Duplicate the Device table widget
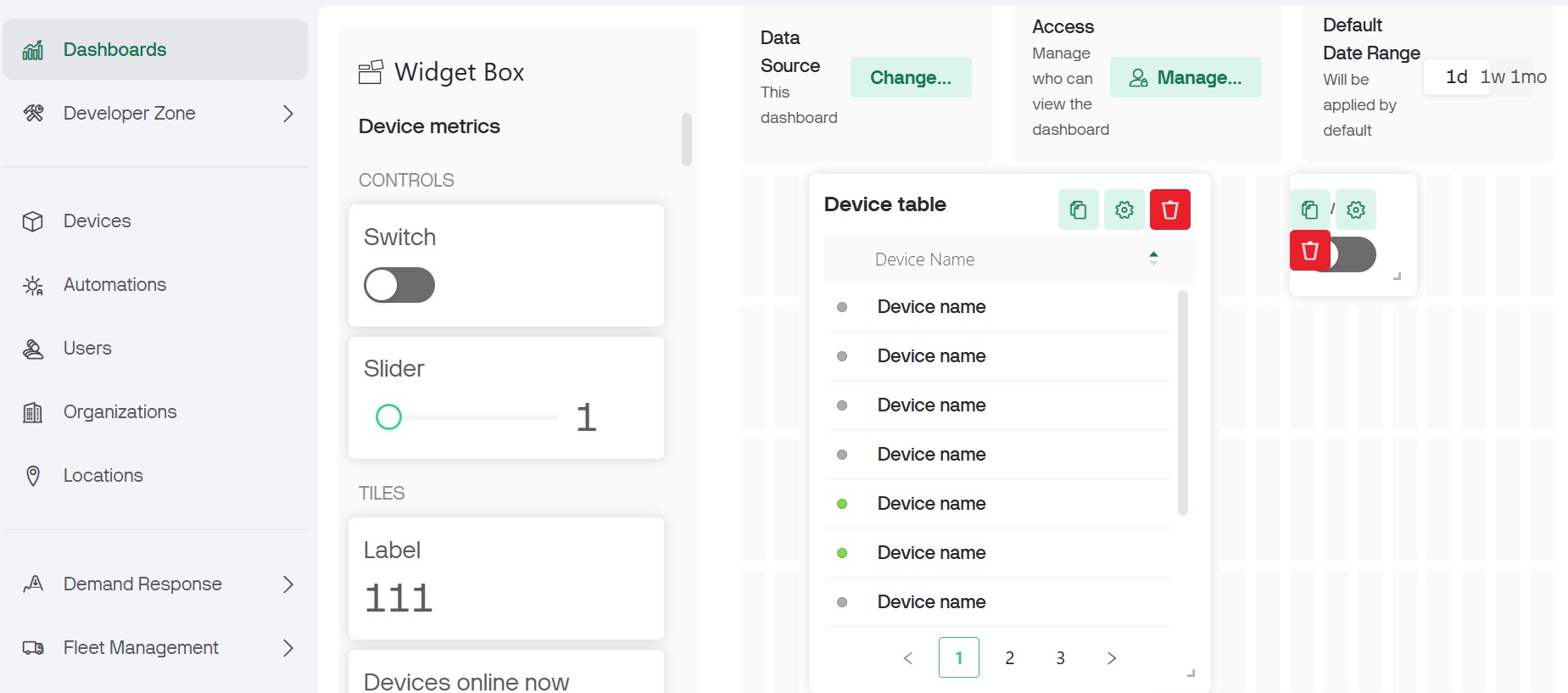Screen dimensions: 1568x693 1079,210
